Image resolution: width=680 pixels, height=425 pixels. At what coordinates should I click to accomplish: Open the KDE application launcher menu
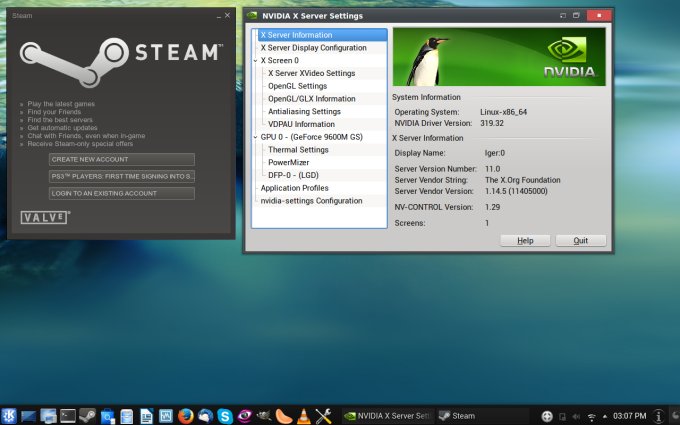[x=9, y=416]
